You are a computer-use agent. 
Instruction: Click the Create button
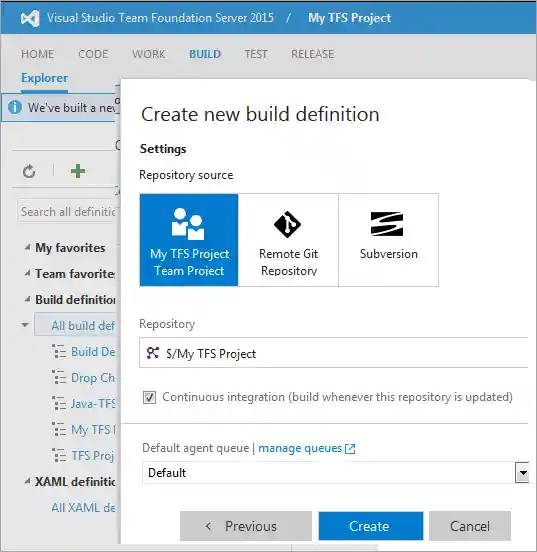[371, 526]
